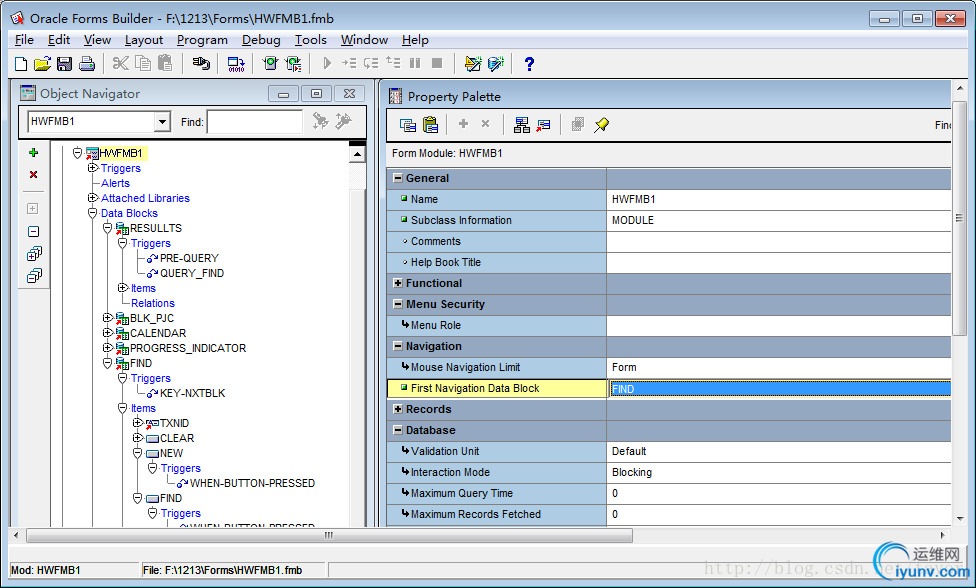Open the Layout menu
The image size is (976, 588).
pos(144,40)
